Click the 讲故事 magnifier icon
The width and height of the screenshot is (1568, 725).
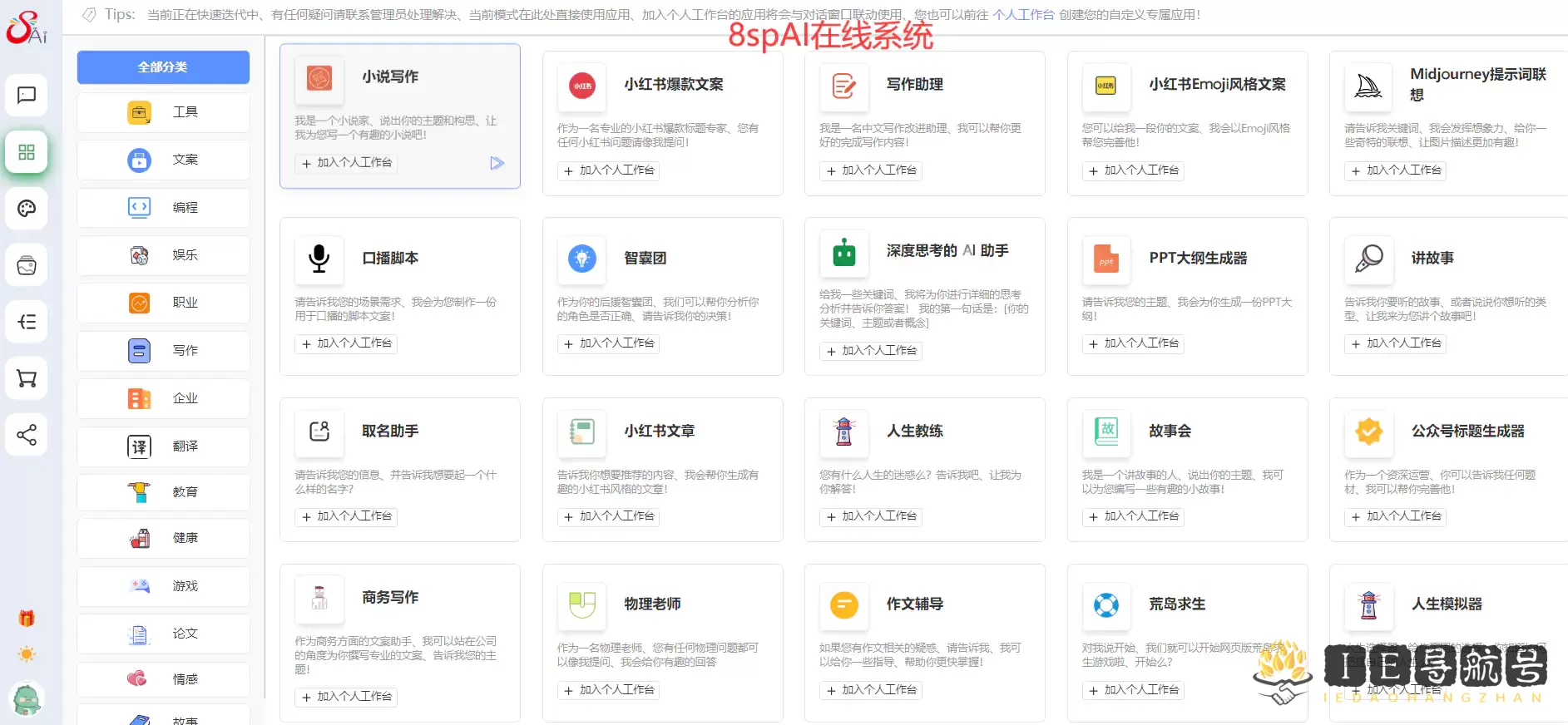click(x=1368, y=259)
